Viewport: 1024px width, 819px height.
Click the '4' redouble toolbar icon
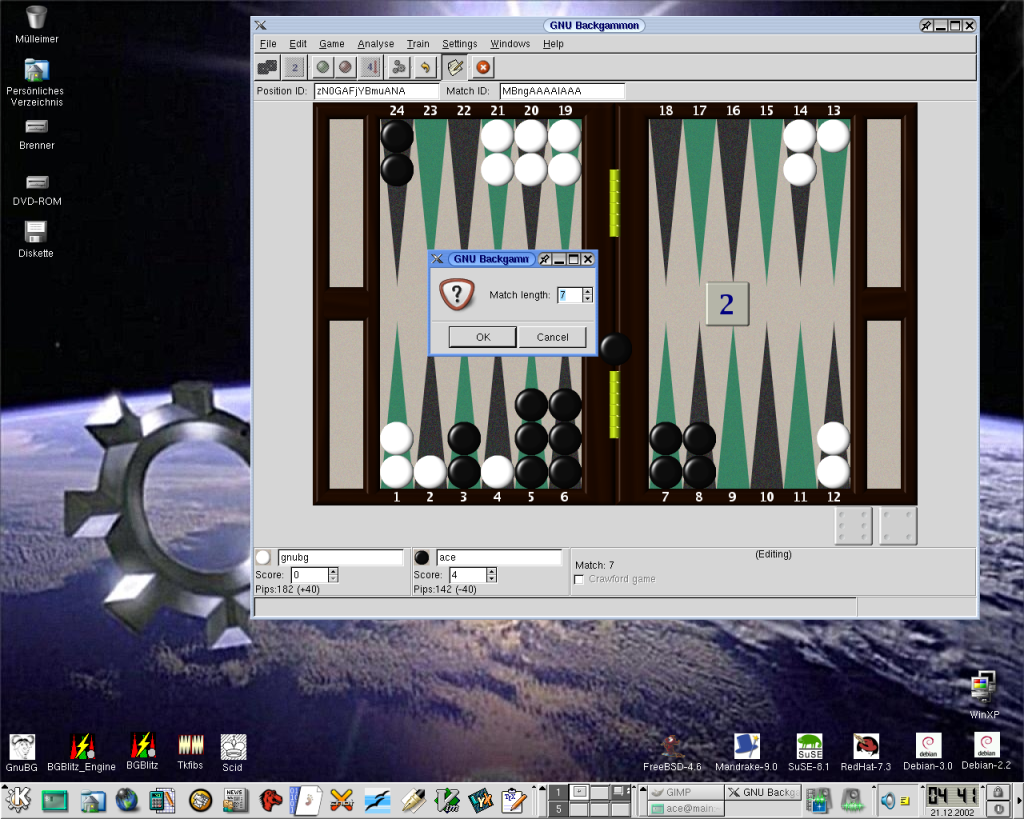370,67
